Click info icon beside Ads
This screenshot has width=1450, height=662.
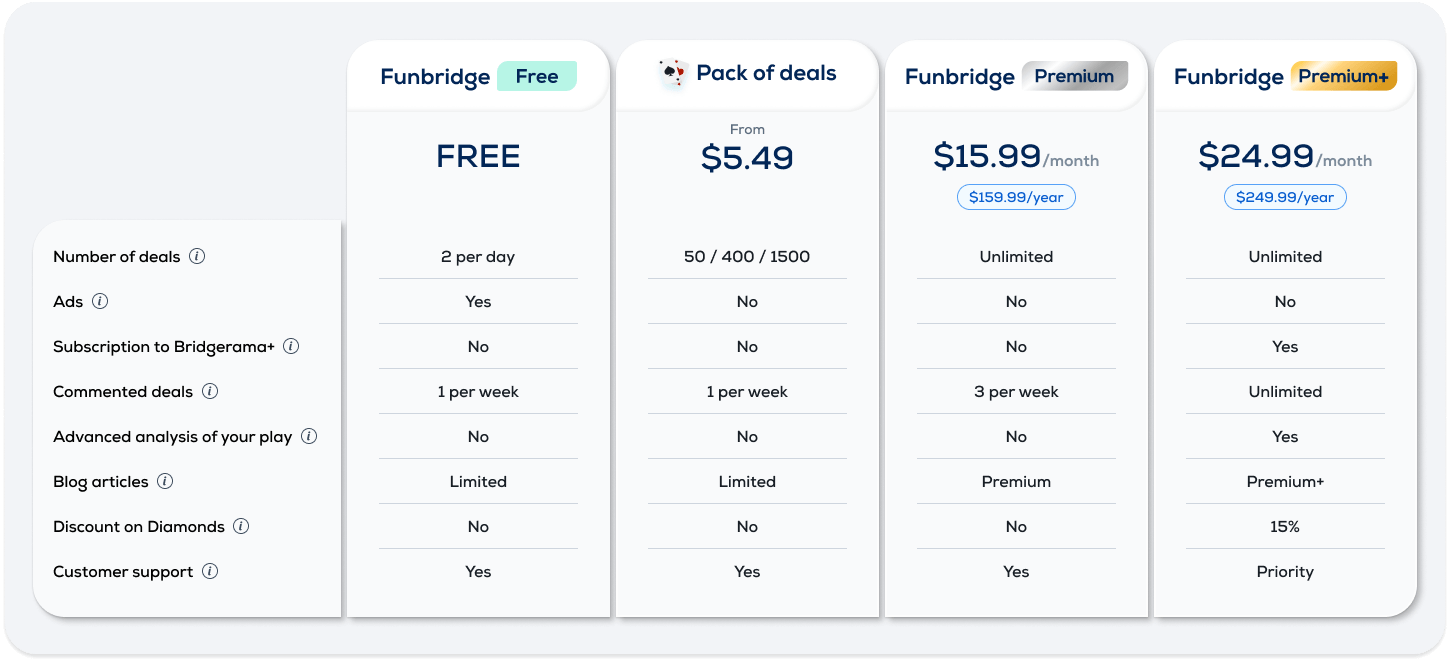click(100, 301)
